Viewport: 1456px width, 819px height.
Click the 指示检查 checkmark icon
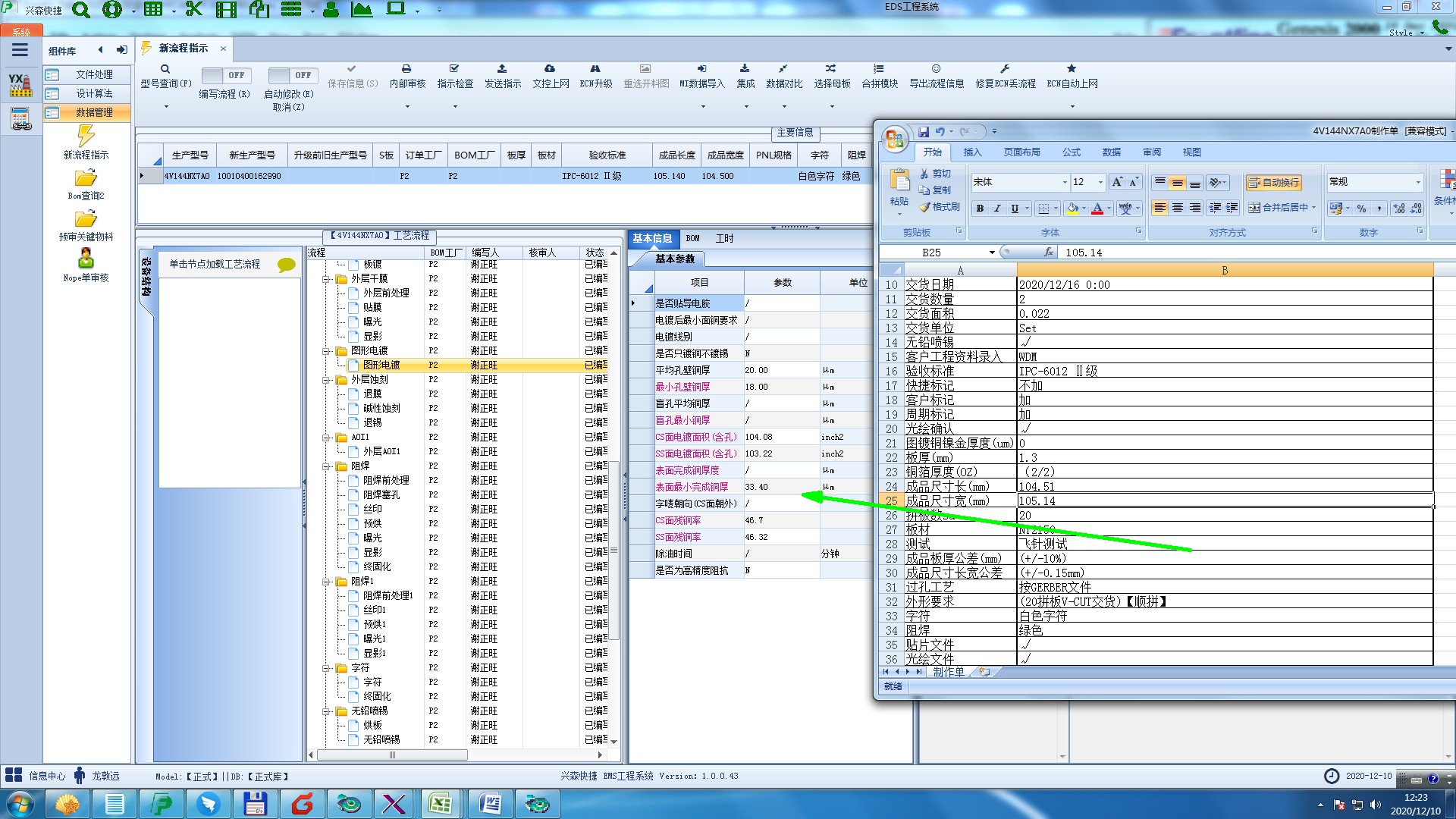pos(454,69)
